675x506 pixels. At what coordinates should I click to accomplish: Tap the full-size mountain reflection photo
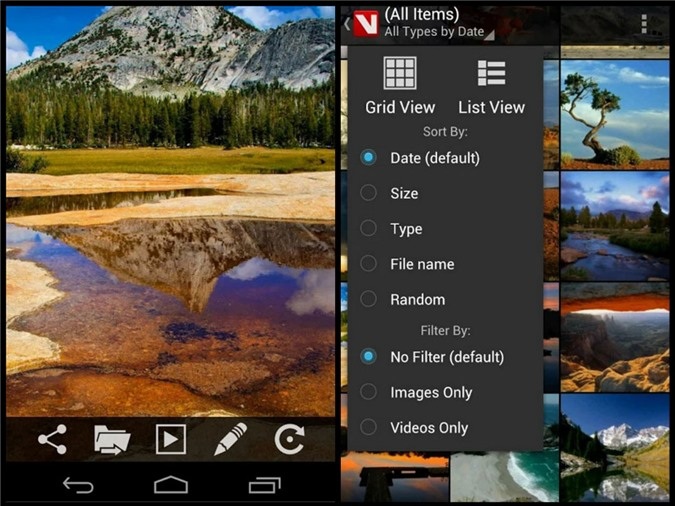pos(170,211)
